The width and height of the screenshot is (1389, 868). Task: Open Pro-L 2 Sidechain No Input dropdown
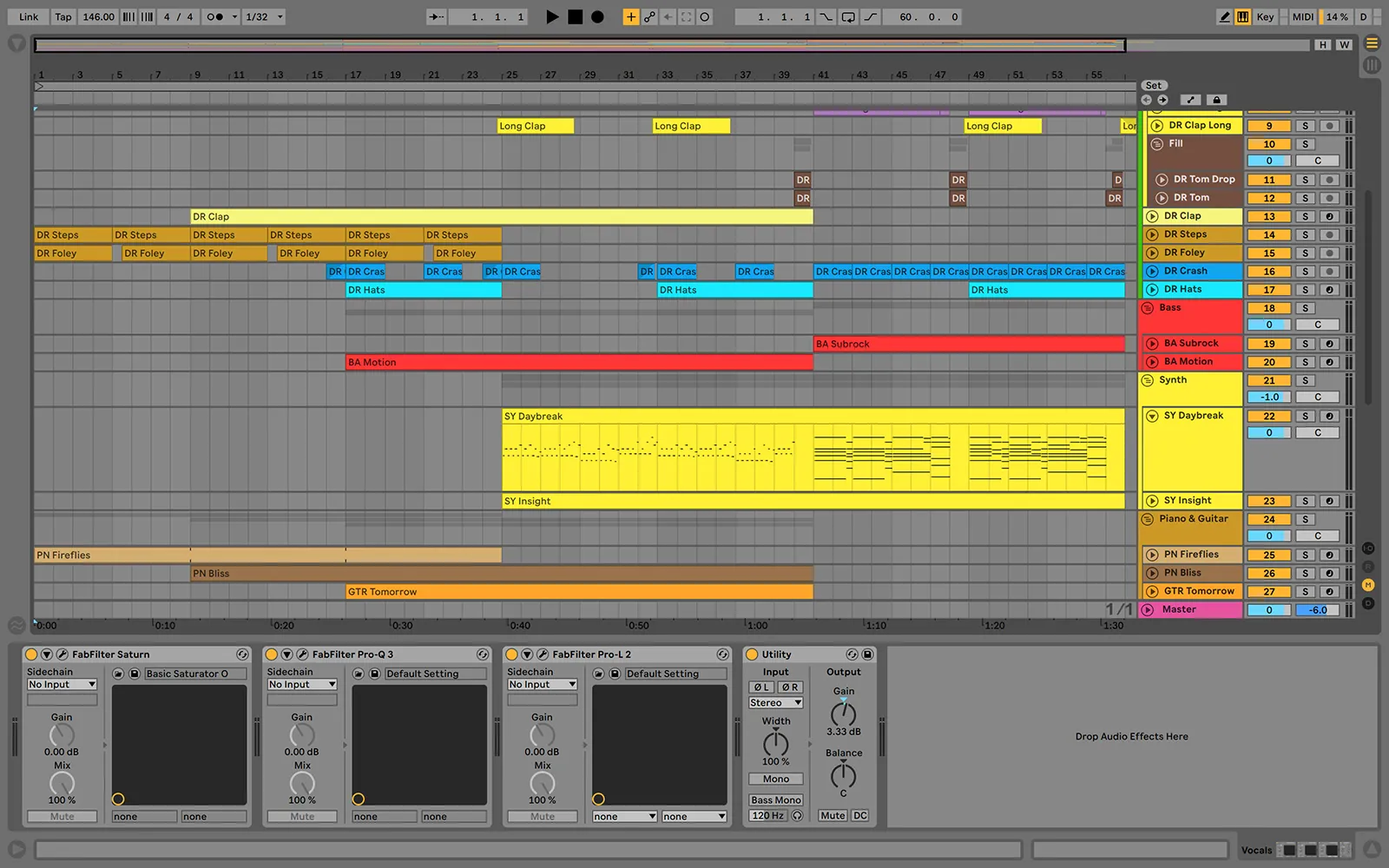[543, 684]
